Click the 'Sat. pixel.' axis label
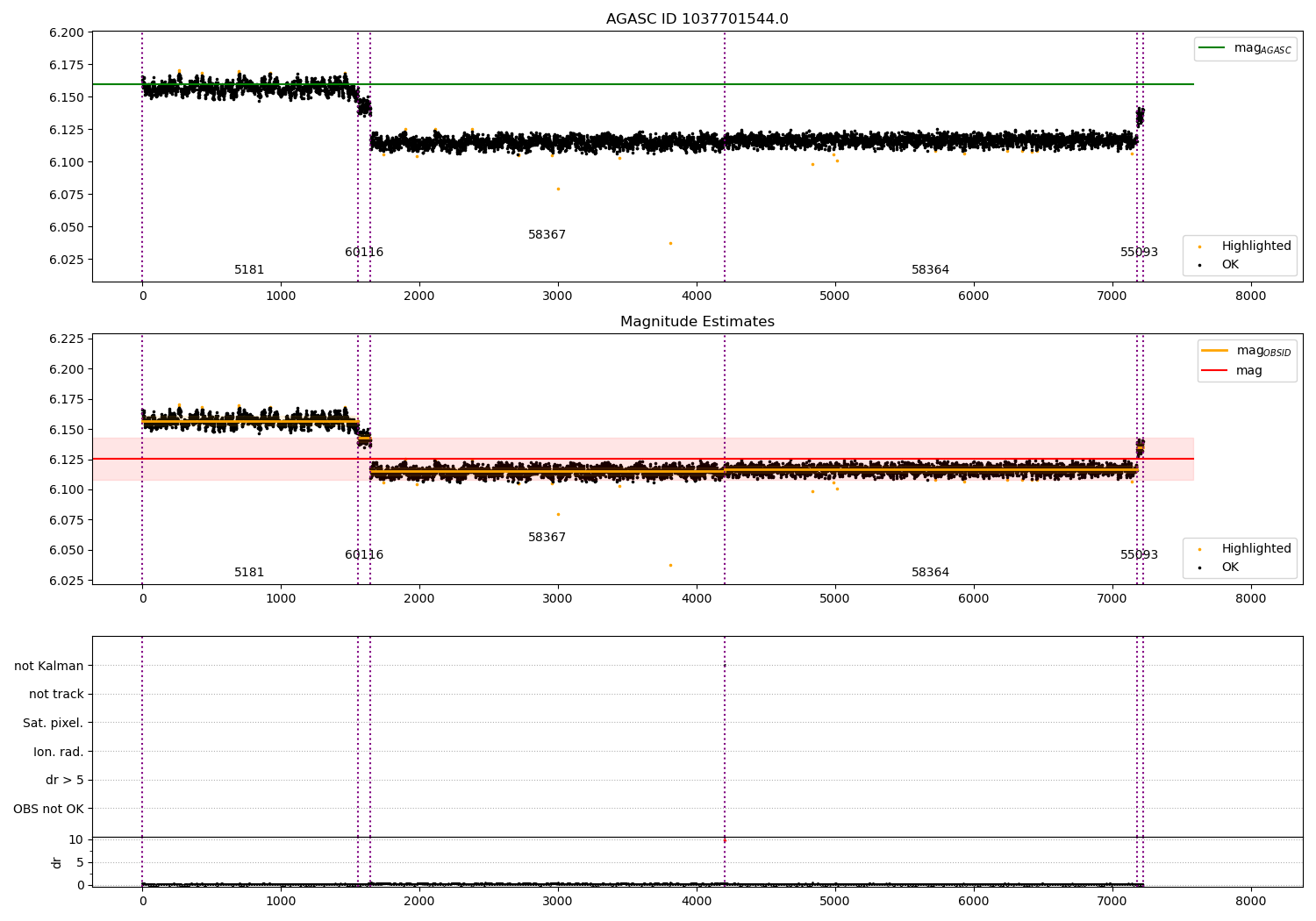The image size is (1316, 921). coord(54,723)
